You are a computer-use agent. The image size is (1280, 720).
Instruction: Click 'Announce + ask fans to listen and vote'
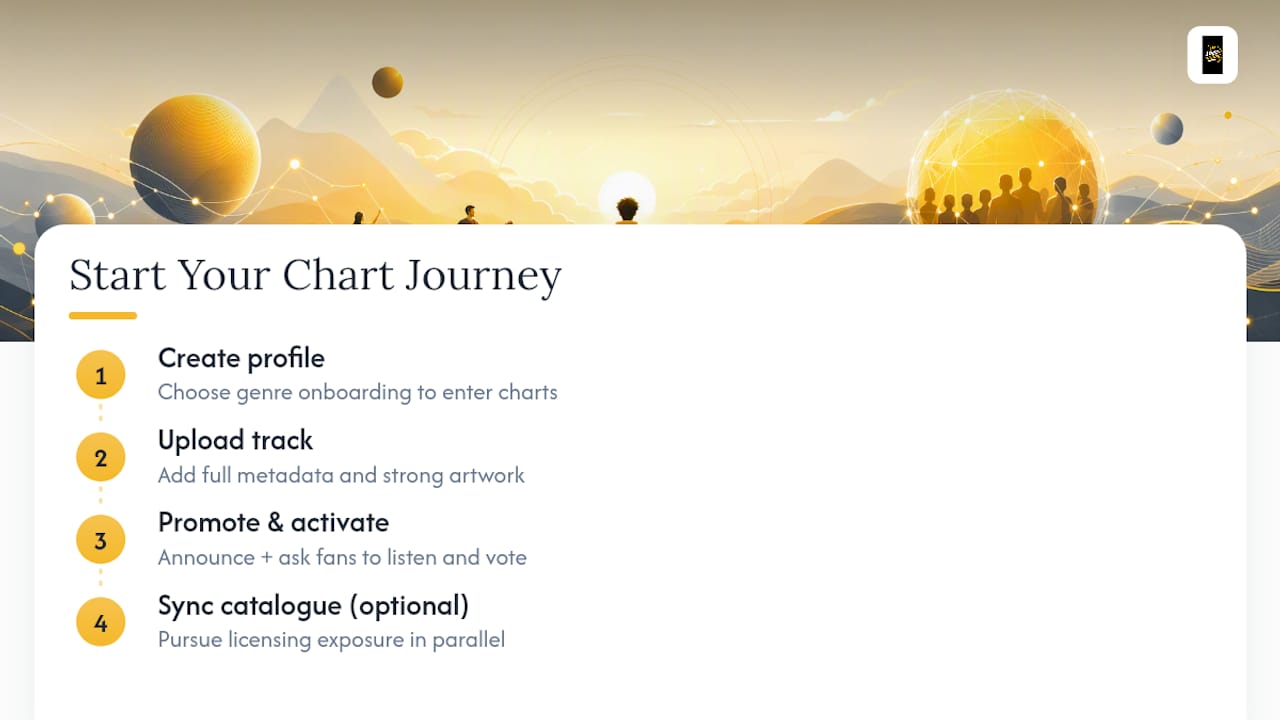[x=342, y=557]
